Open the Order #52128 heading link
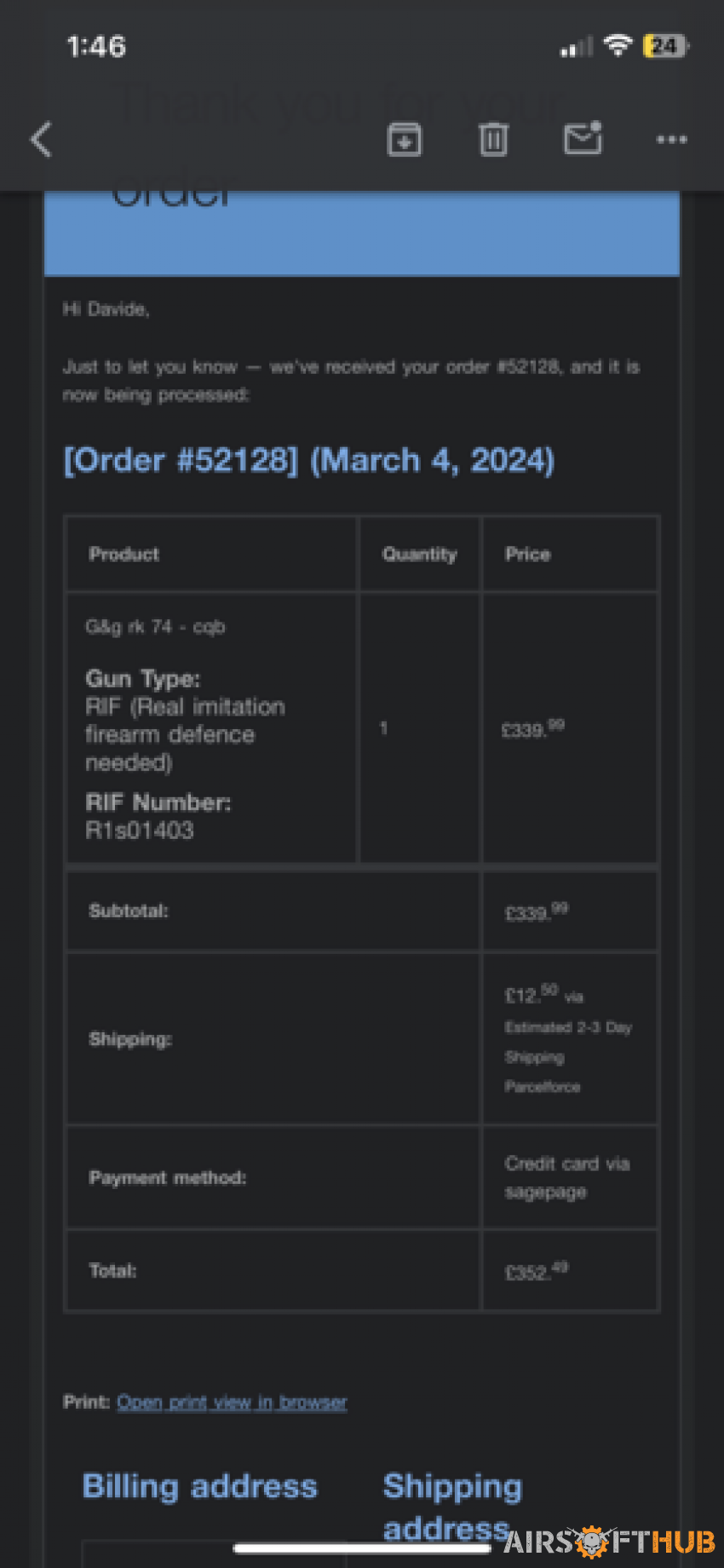Image resolution: width=724 pixels, height=1568 pixels. point(309,461)
